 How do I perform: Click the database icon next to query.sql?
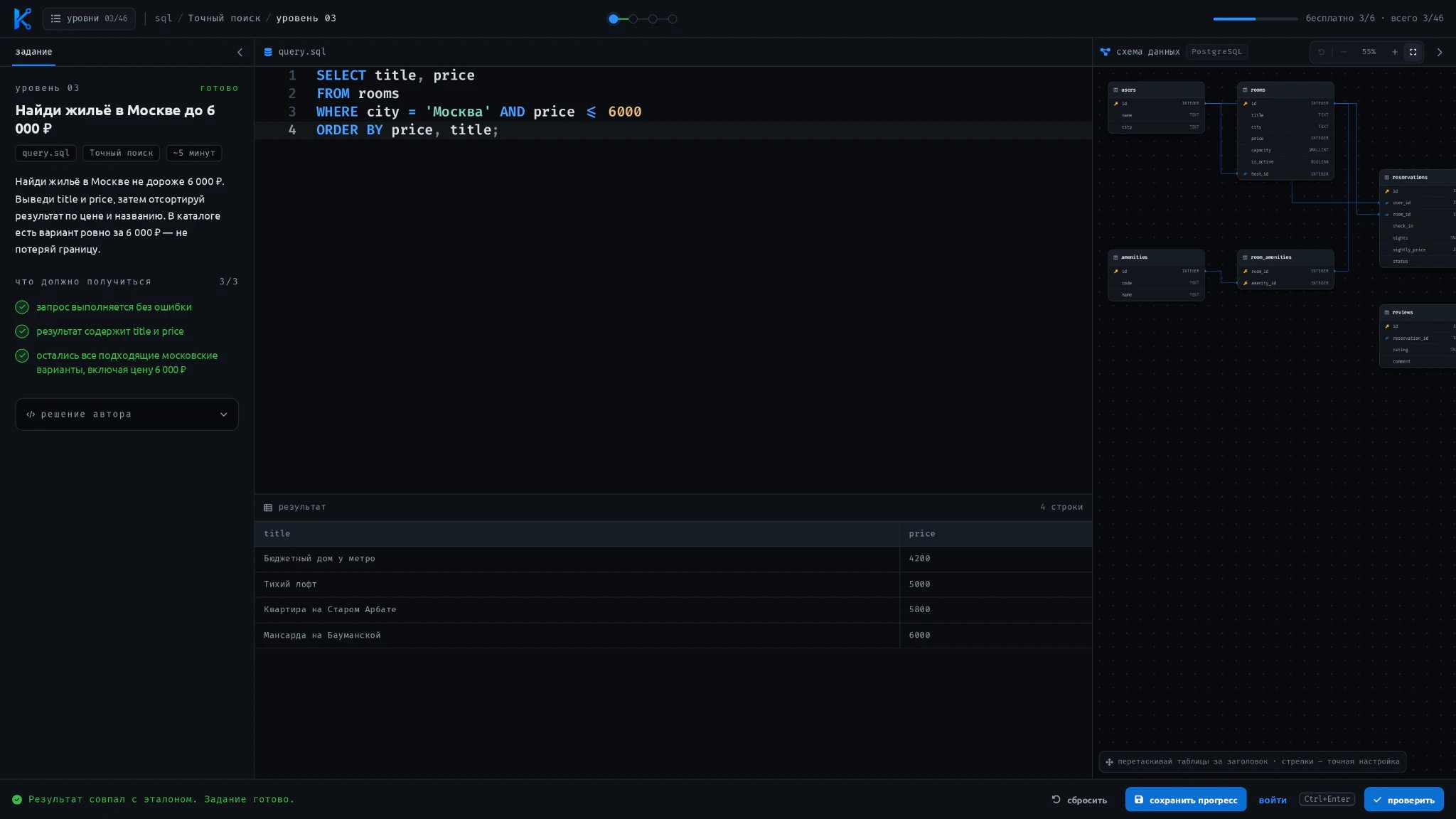[268, 52]
